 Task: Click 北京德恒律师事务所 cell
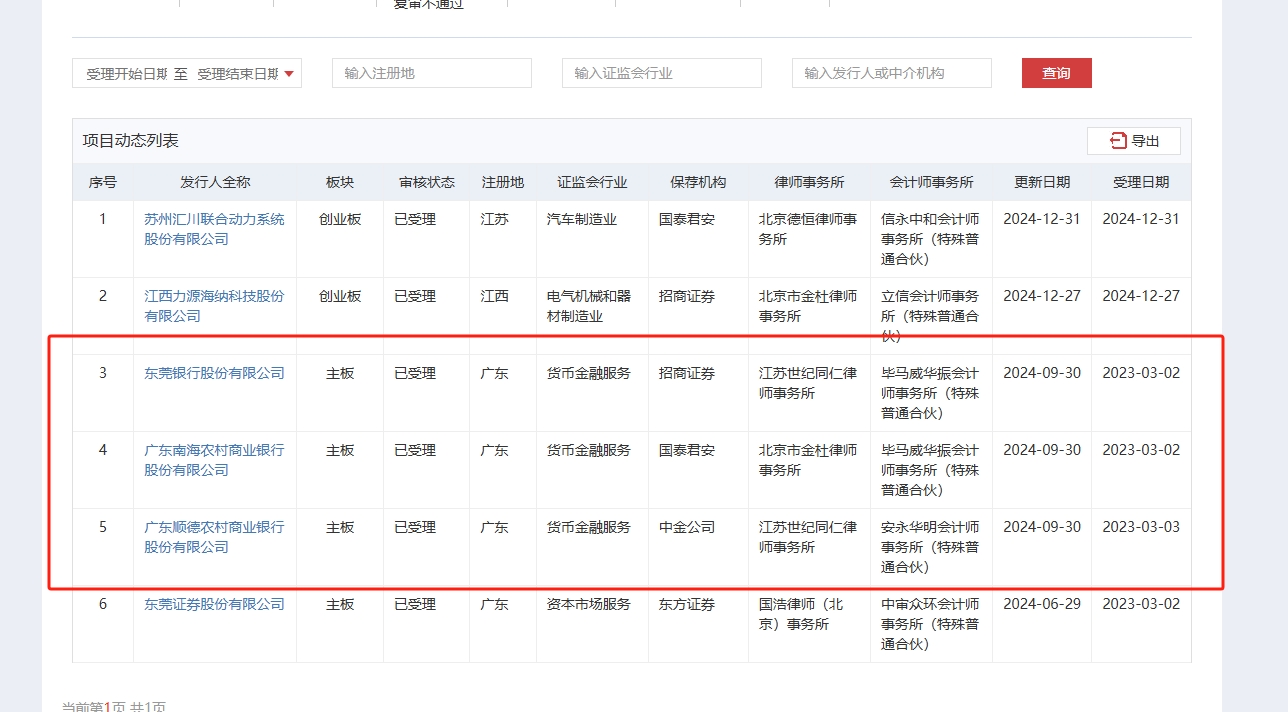pyautogui.click(x=808, y=229)
